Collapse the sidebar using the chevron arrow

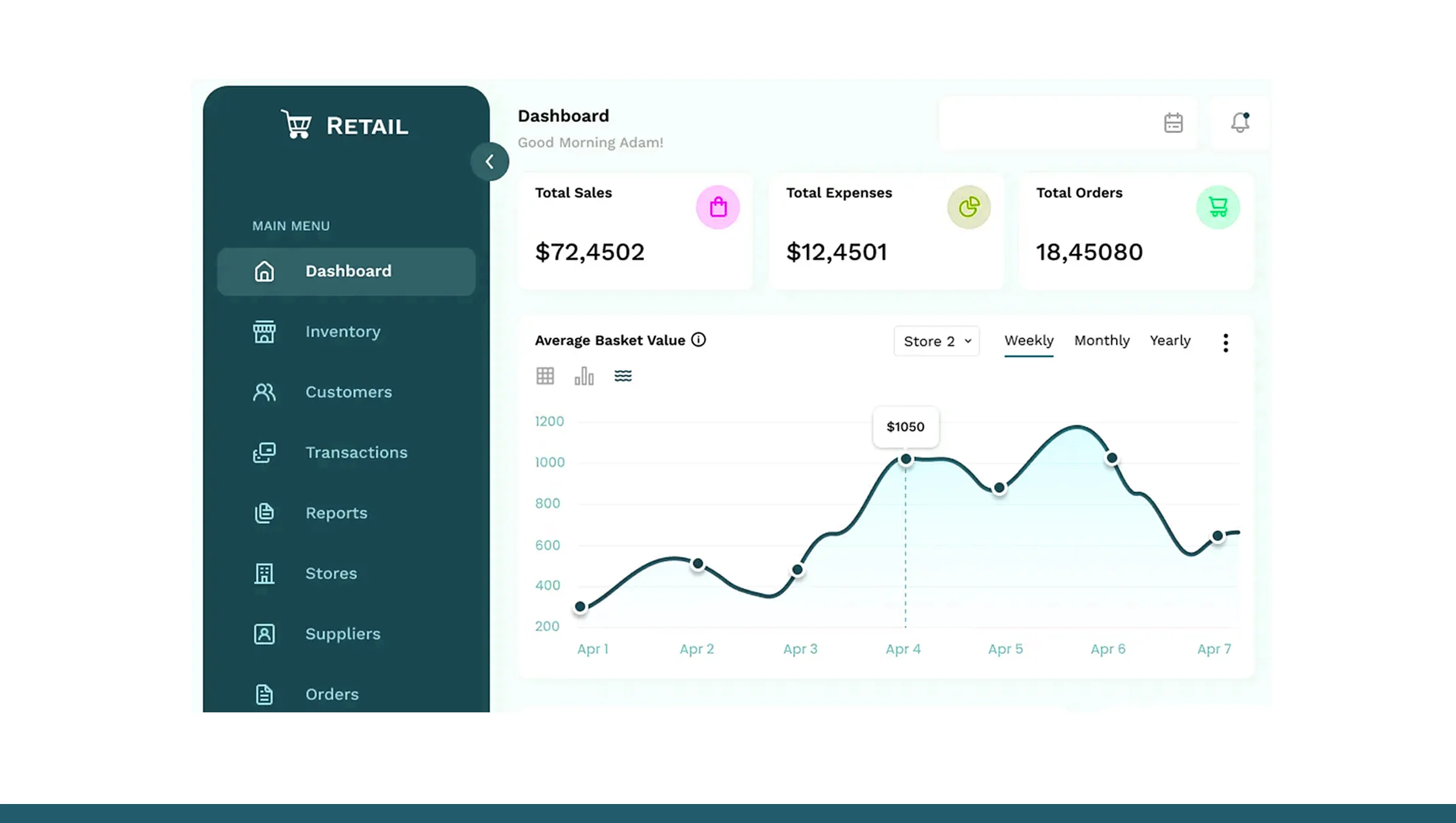pos(490,160)
